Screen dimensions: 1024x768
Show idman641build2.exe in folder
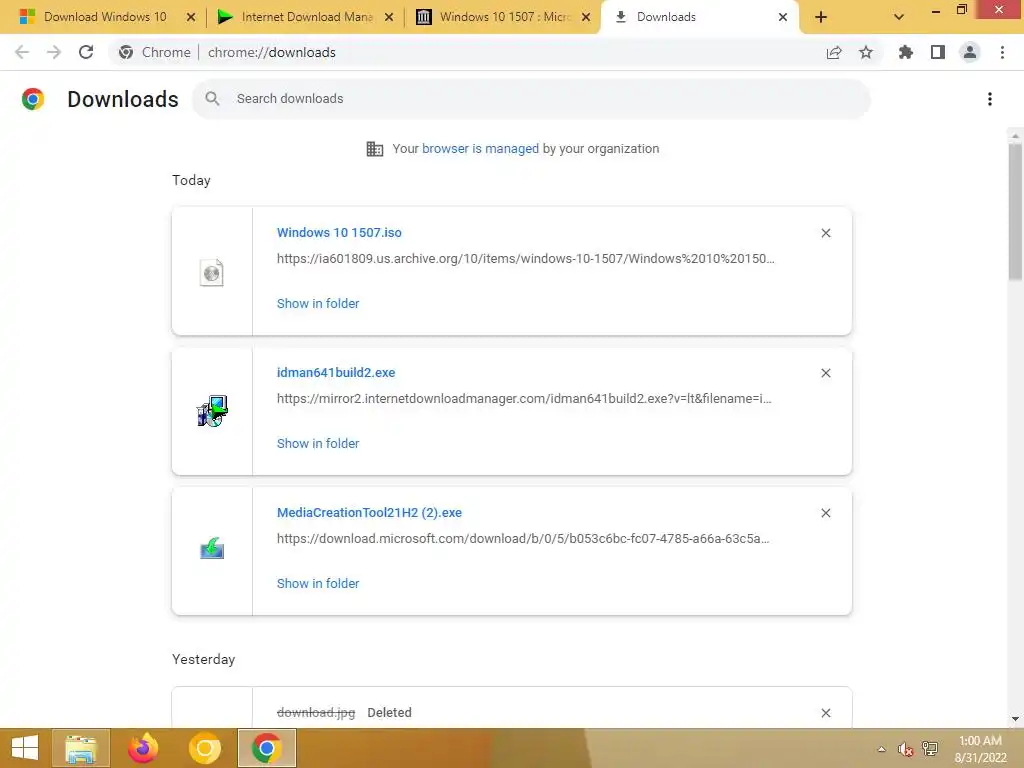(x=318, y=443)
